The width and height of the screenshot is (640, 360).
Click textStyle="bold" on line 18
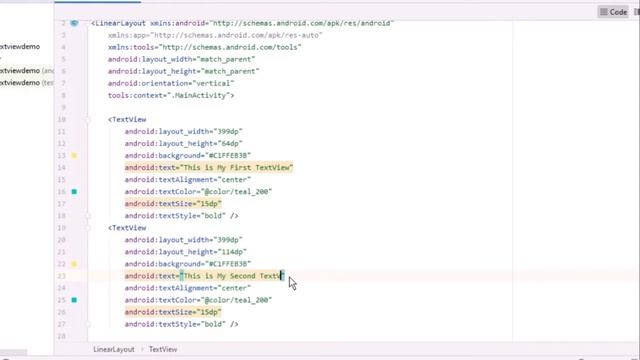[182, 216]
